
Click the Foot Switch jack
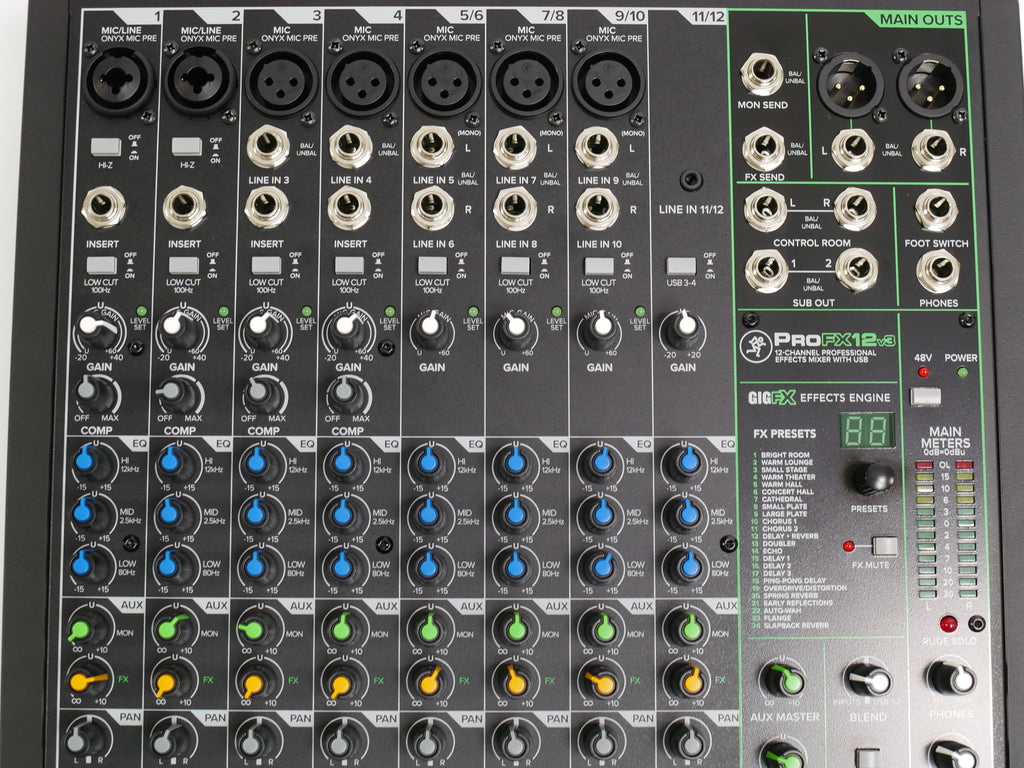pos(937,210)
